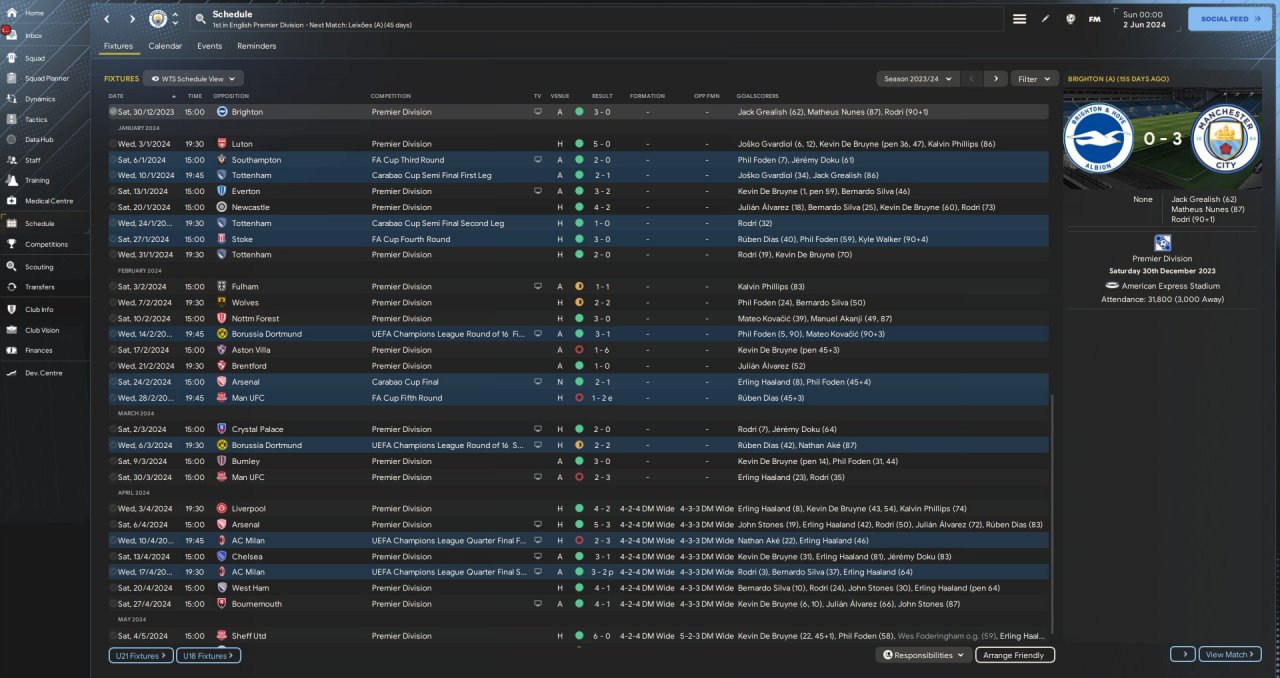
Task: Open Scouting from the sidebar
Action: pos(38,267)
